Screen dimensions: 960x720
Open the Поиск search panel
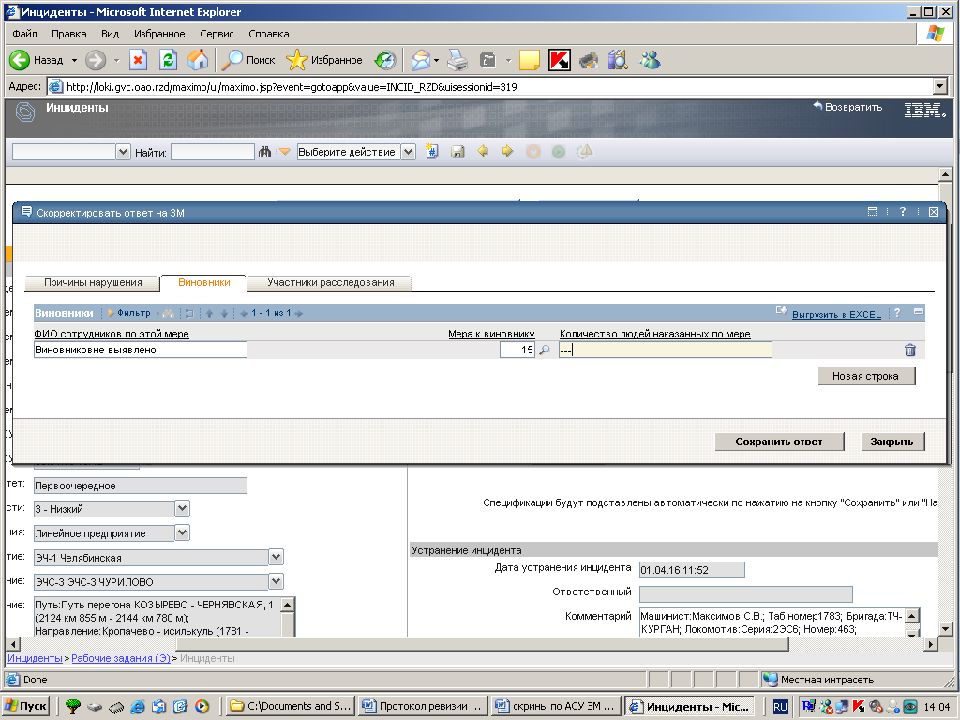pos(248,60)
